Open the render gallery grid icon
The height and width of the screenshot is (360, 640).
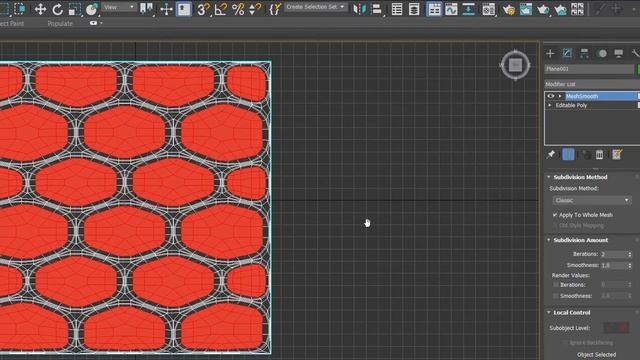tap(577, 9)
